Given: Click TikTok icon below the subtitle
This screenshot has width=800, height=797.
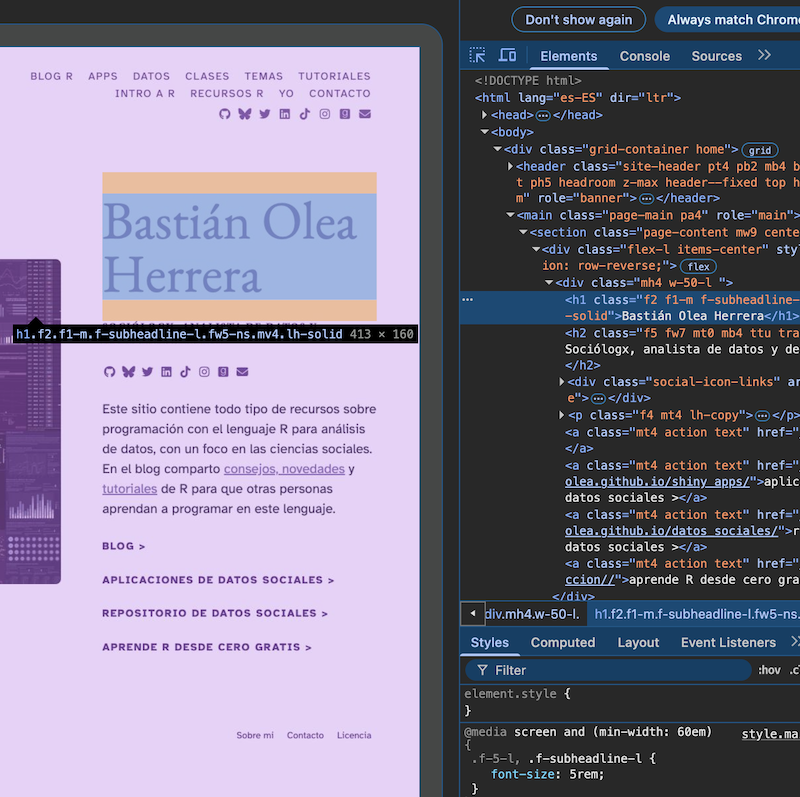Looking at the screenshot, I should [185, 372].
